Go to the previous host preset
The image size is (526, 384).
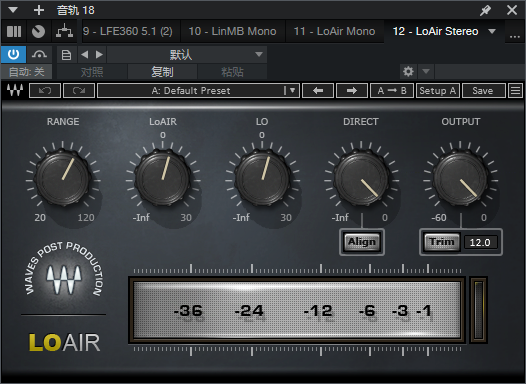85,54
